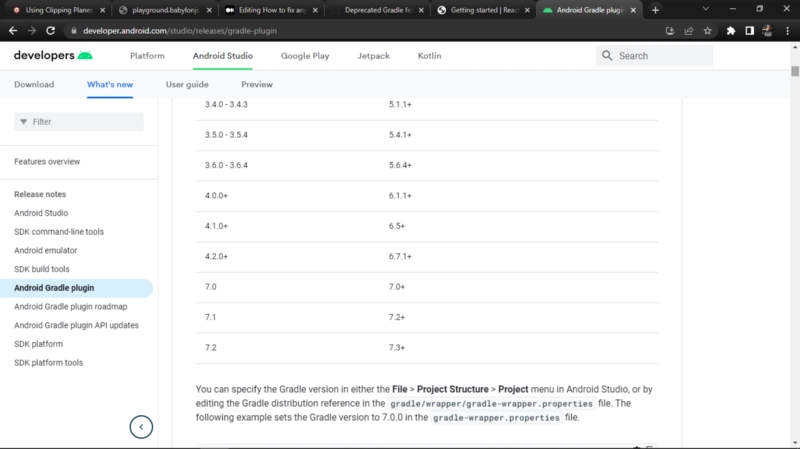Select the What's new subtab
Image resolution: width=800 pixels, height=449 pixels.
(x=110, y=84)
